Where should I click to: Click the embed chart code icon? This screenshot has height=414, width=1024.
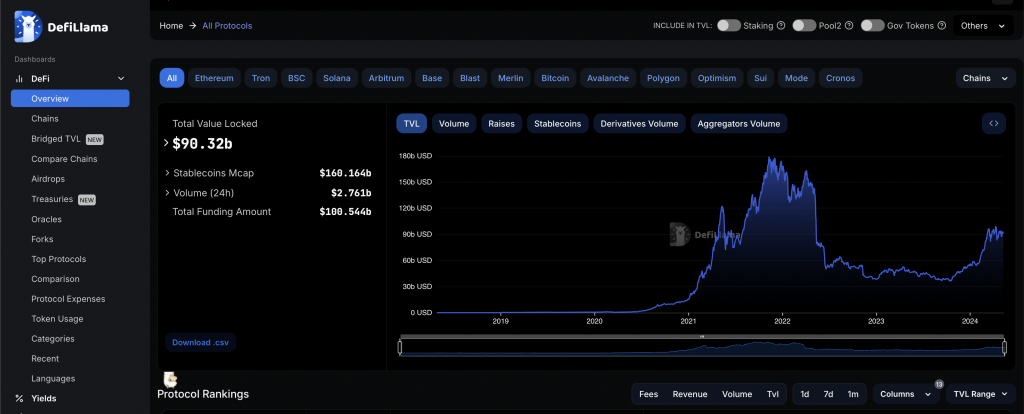(993, 123)
